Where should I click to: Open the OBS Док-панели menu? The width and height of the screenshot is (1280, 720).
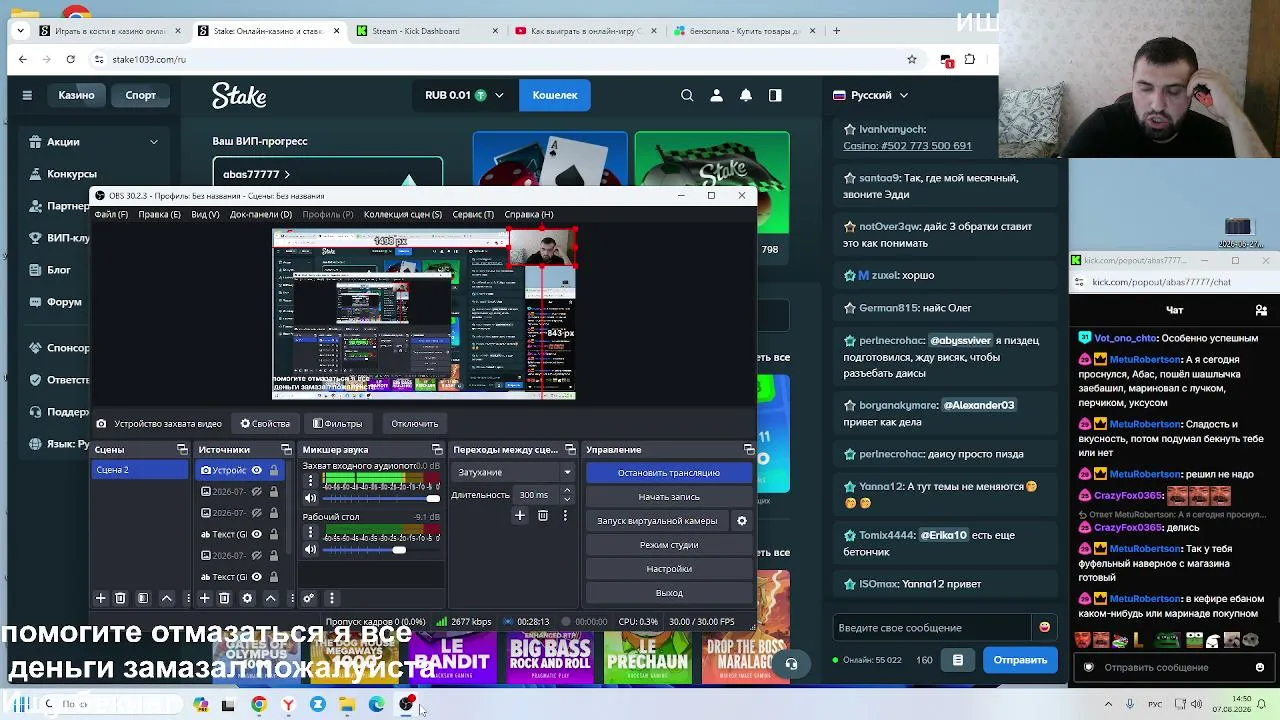coord(261,214)
